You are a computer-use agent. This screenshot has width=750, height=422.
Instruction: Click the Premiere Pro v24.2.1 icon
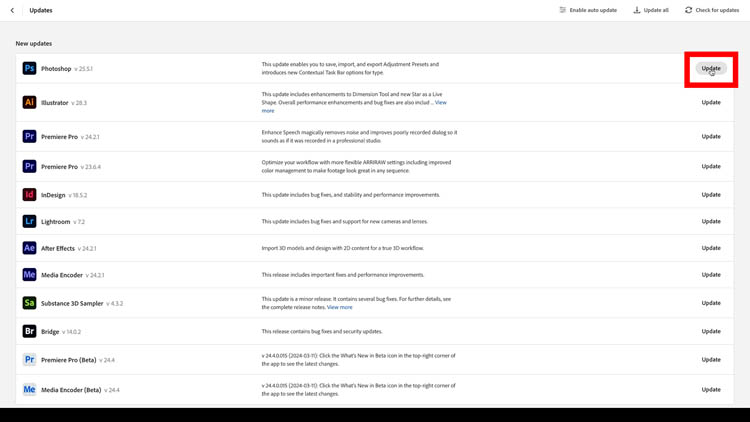point(29,136)
